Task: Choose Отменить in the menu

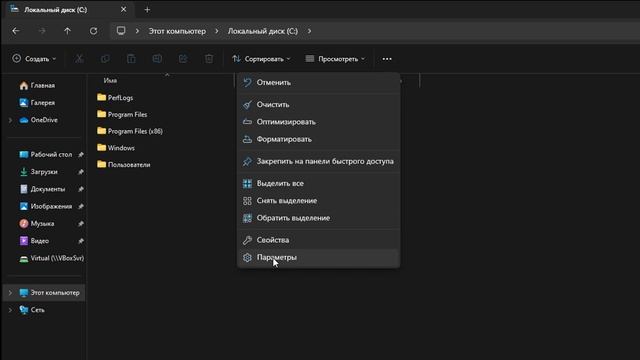Action: pos(318,82)
